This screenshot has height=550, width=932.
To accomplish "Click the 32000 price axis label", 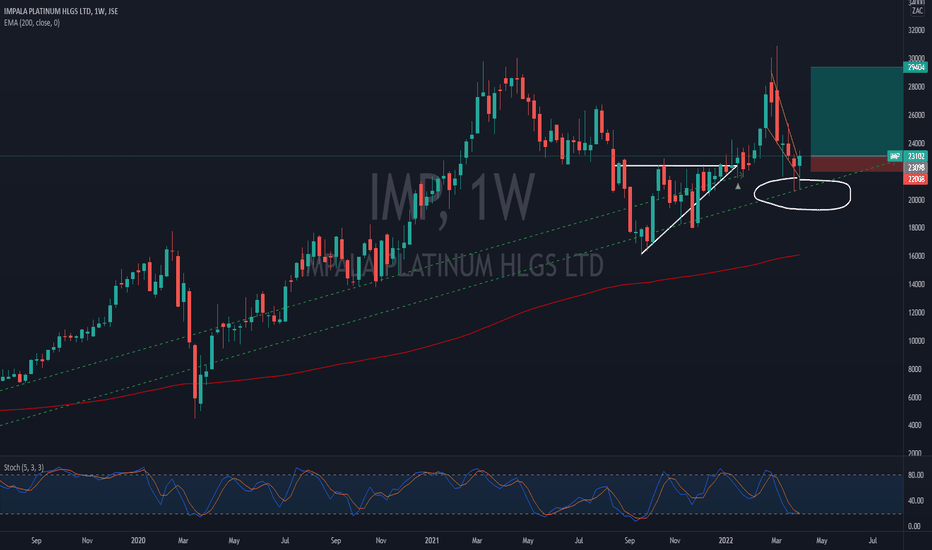I will tap(917, 30).
